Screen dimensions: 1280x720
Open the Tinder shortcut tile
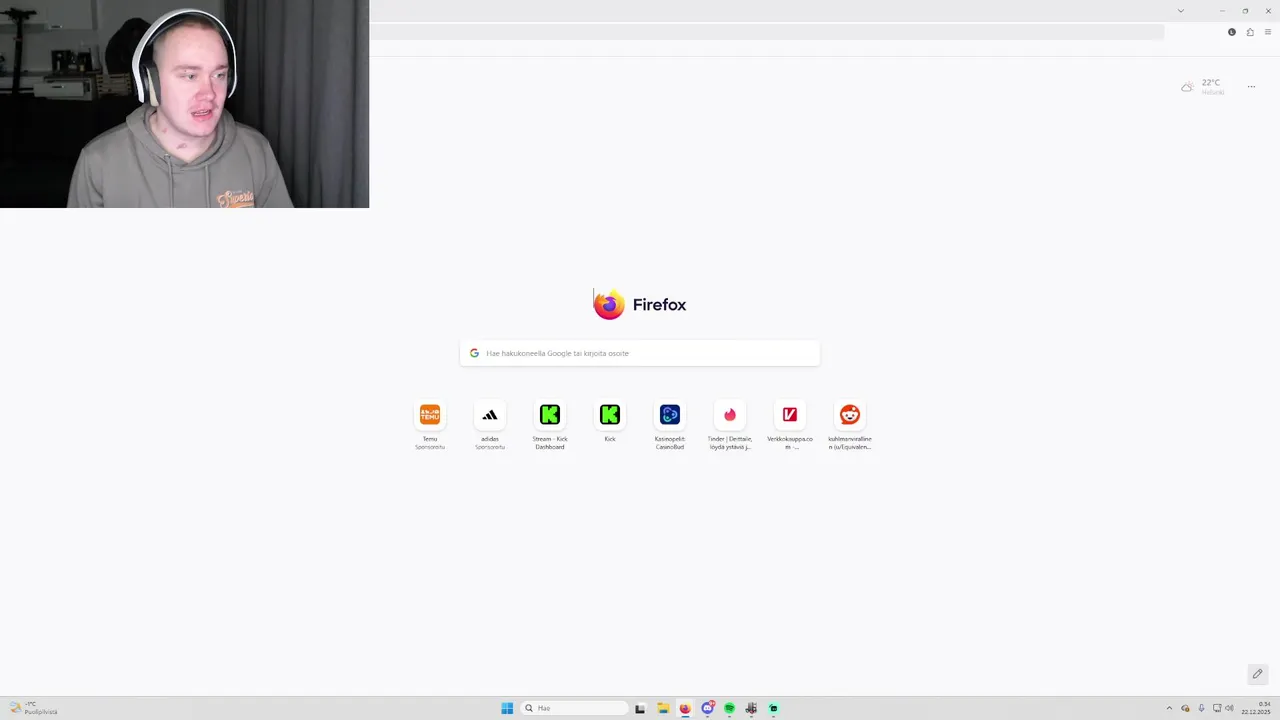tap(730, 425)
